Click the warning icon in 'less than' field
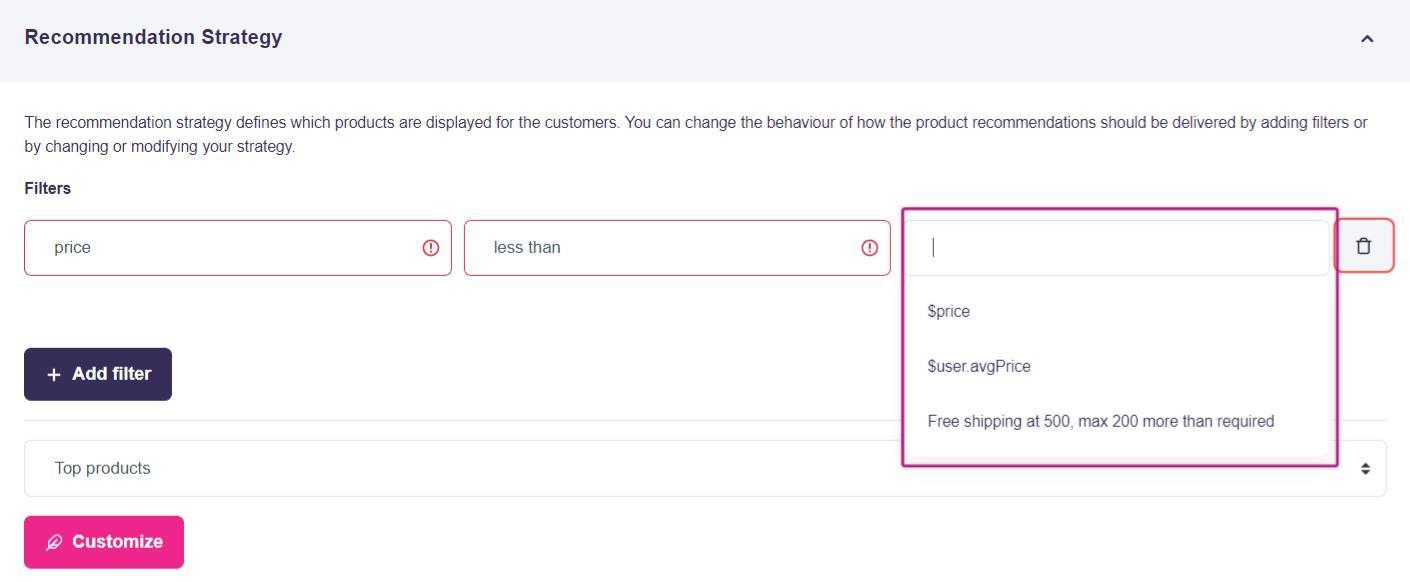The height and width of the screenshot is (582, 1410). pos(870,248)
